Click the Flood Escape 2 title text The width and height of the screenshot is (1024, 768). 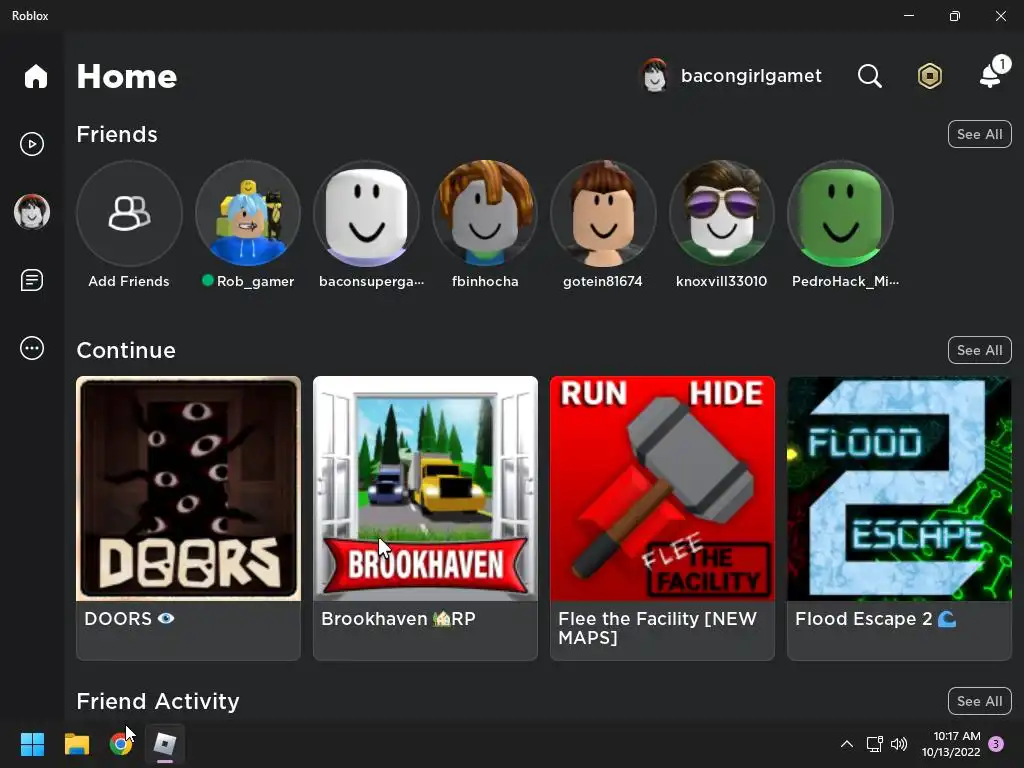tap(875, 618)
